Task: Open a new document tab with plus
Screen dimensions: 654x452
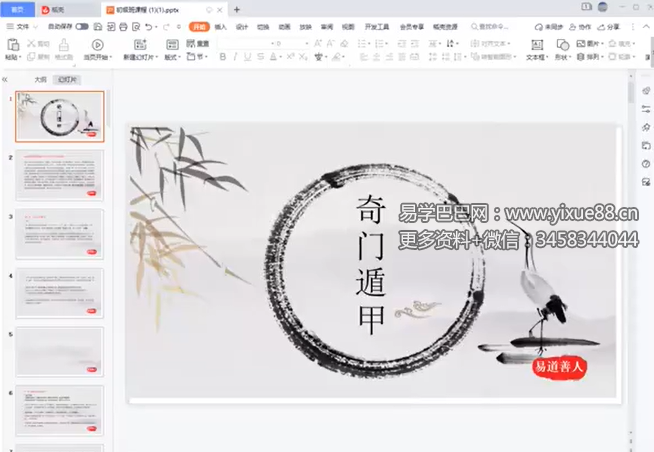Action: [236, 9]
